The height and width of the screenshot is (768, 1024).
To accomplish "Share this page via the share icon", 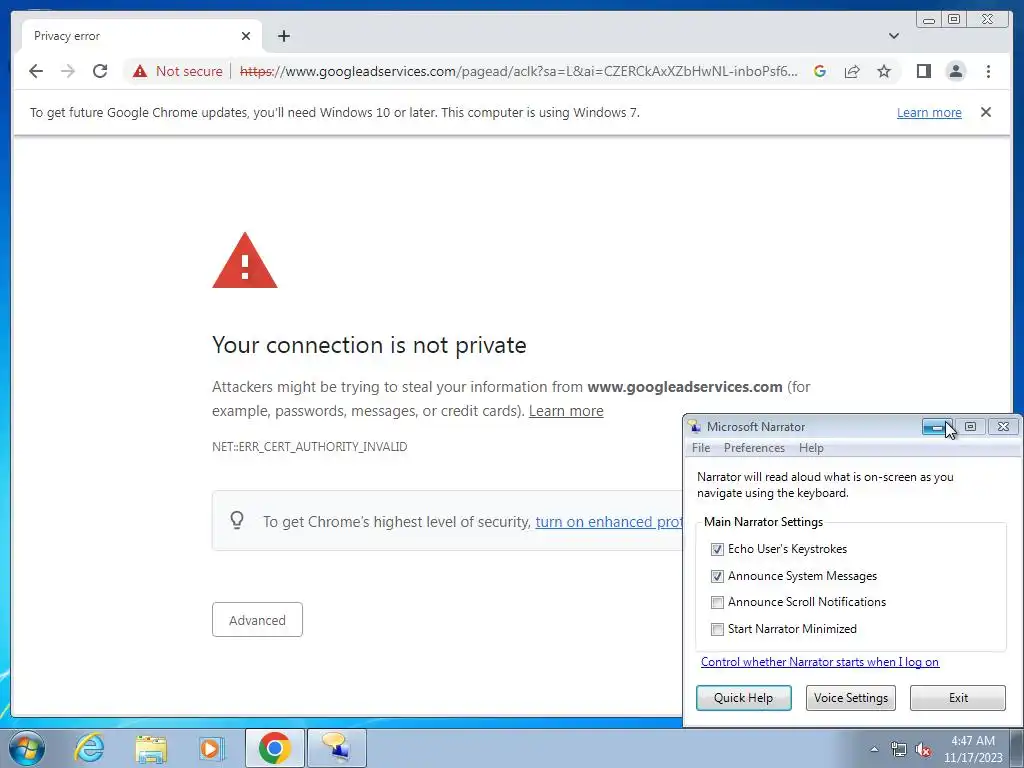I will (852, 71).
